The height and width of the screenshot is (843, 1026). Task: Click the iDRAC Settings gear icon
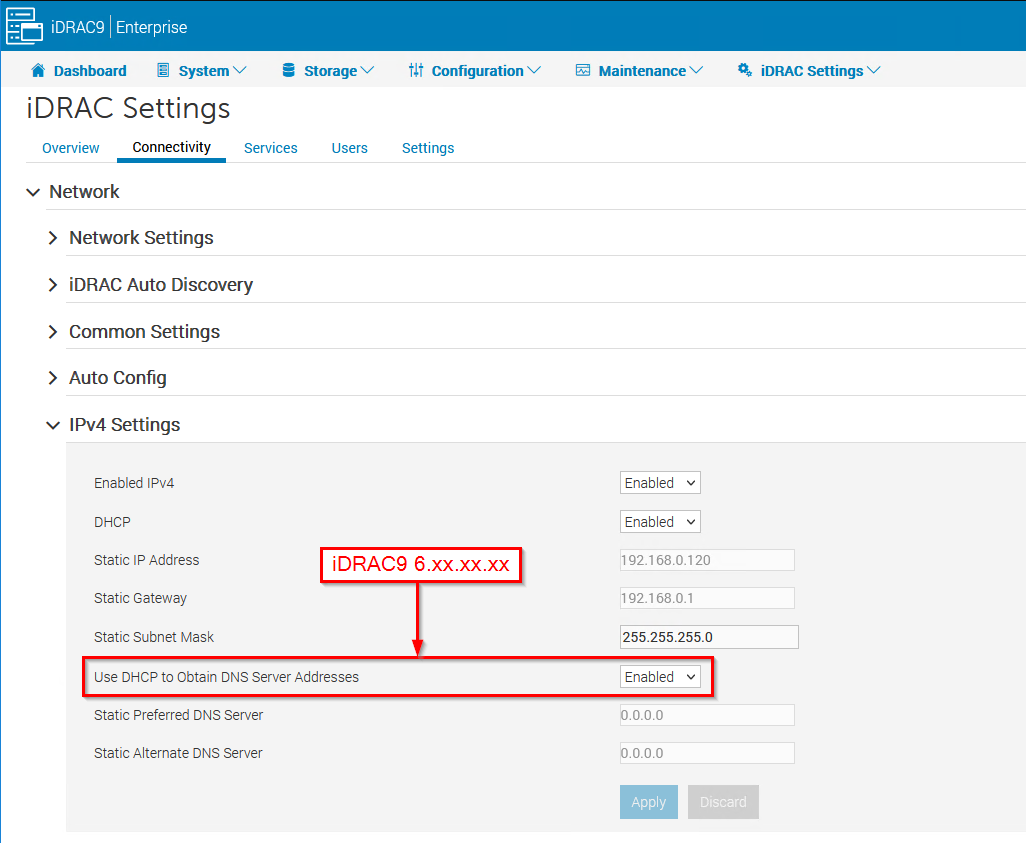tap(743, 70)
